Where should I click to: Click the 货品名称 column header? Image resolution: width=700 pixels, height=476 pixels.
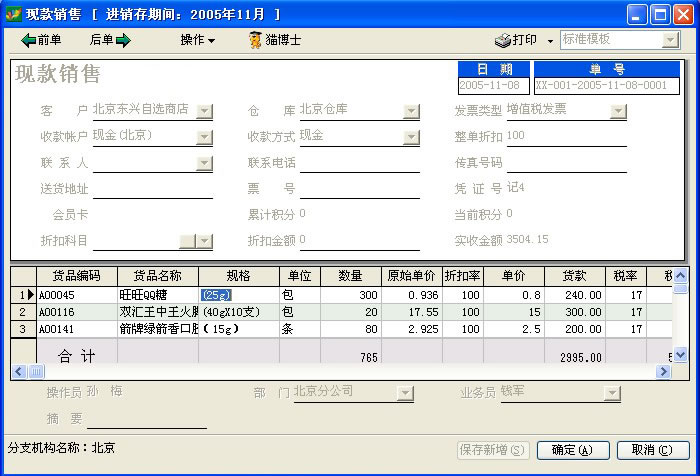[157, 275]
